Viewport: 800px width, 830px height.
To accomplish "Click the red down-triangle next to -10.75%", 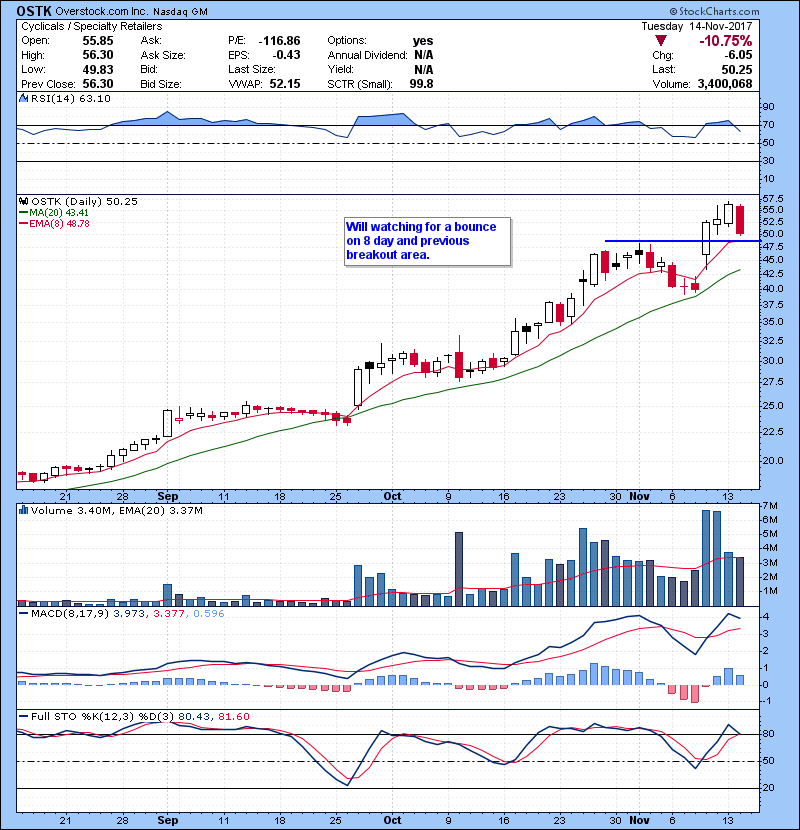I will coord(660,41).
